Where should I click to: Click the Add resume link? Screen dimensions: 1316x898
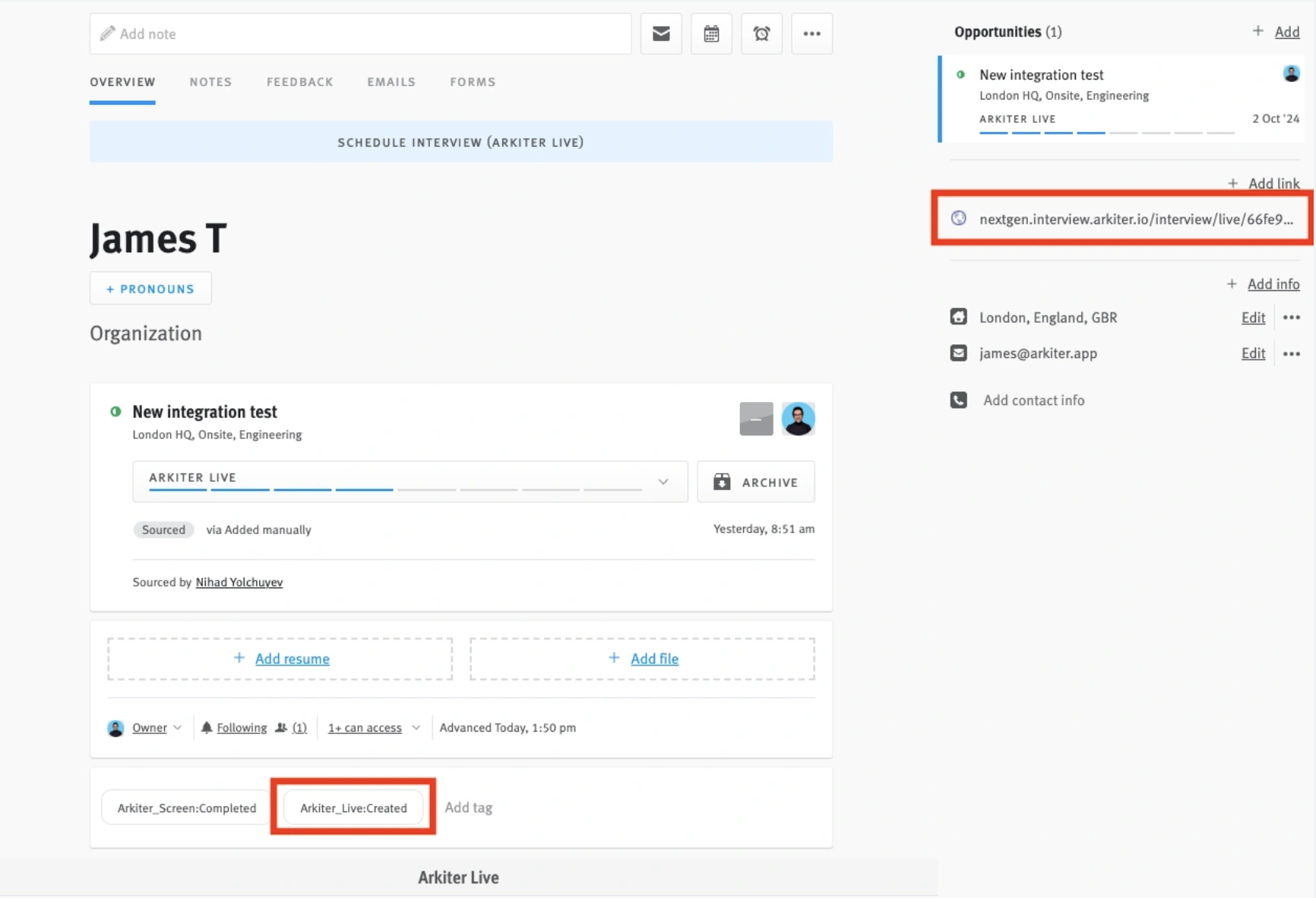(x=292, y=659)
